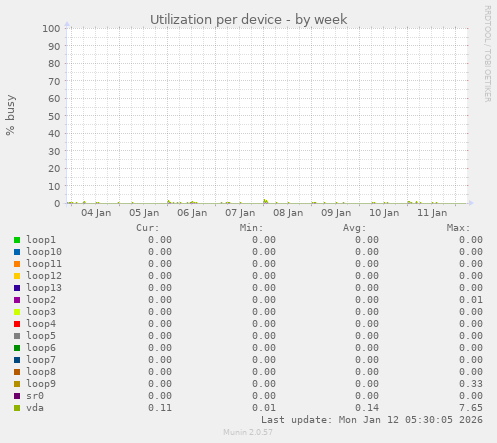Select the loop2 legend label

(41, 300)
